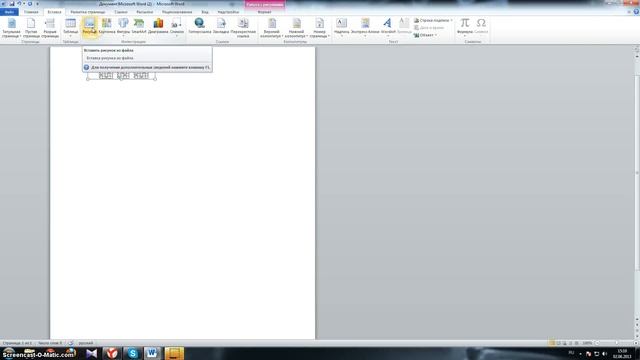This screenshot has width=640, height=360.
Task: Switch to the Page Layout (Разметка страницы) tab
Action: coord(88,12)
